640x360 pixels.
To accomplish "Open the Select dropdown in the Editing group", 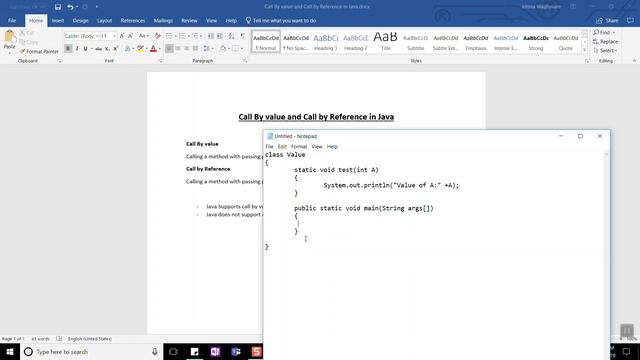I will (x=605, y=51).
